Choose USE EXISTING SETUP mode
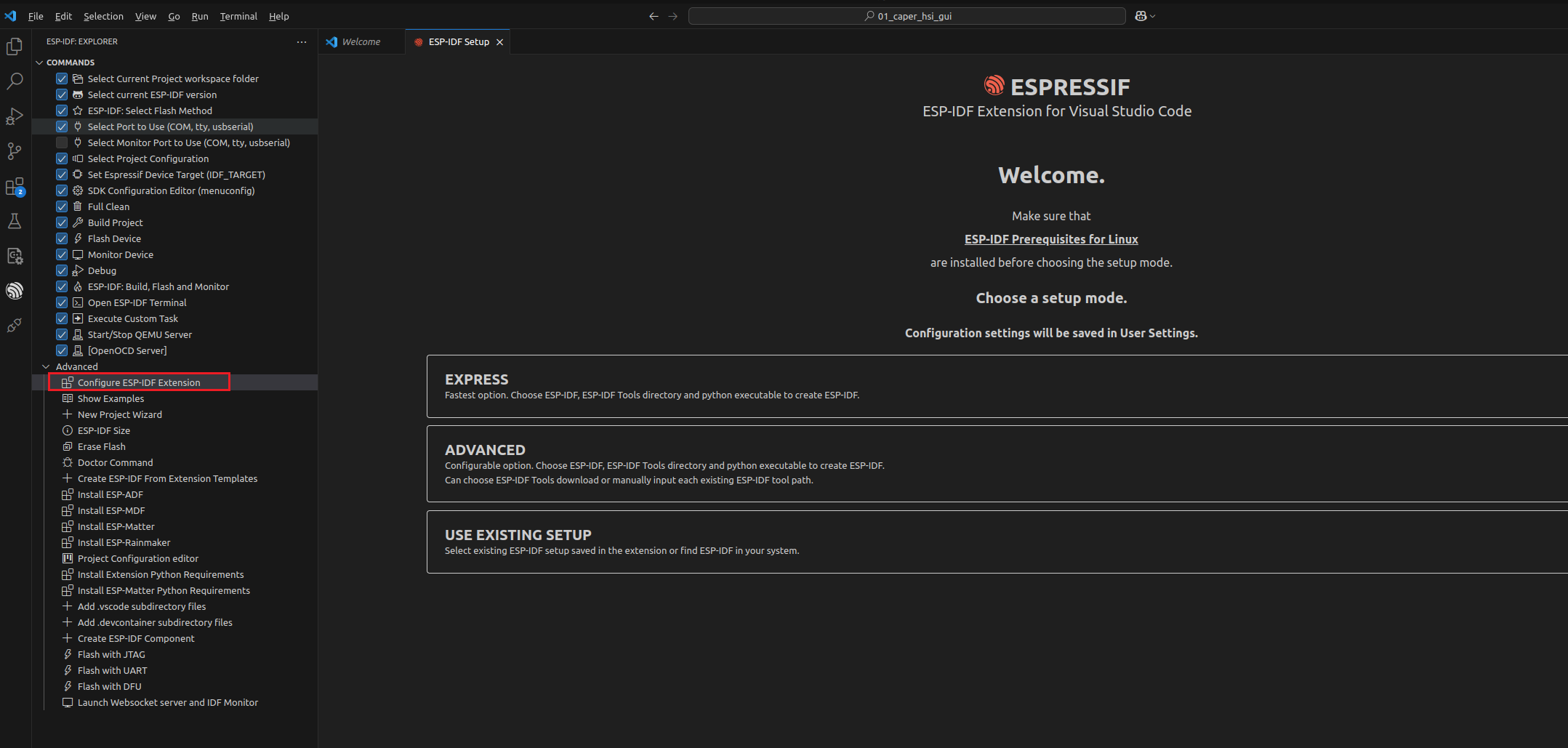This screenshot has width=1568, height=748. pos(997,542)
